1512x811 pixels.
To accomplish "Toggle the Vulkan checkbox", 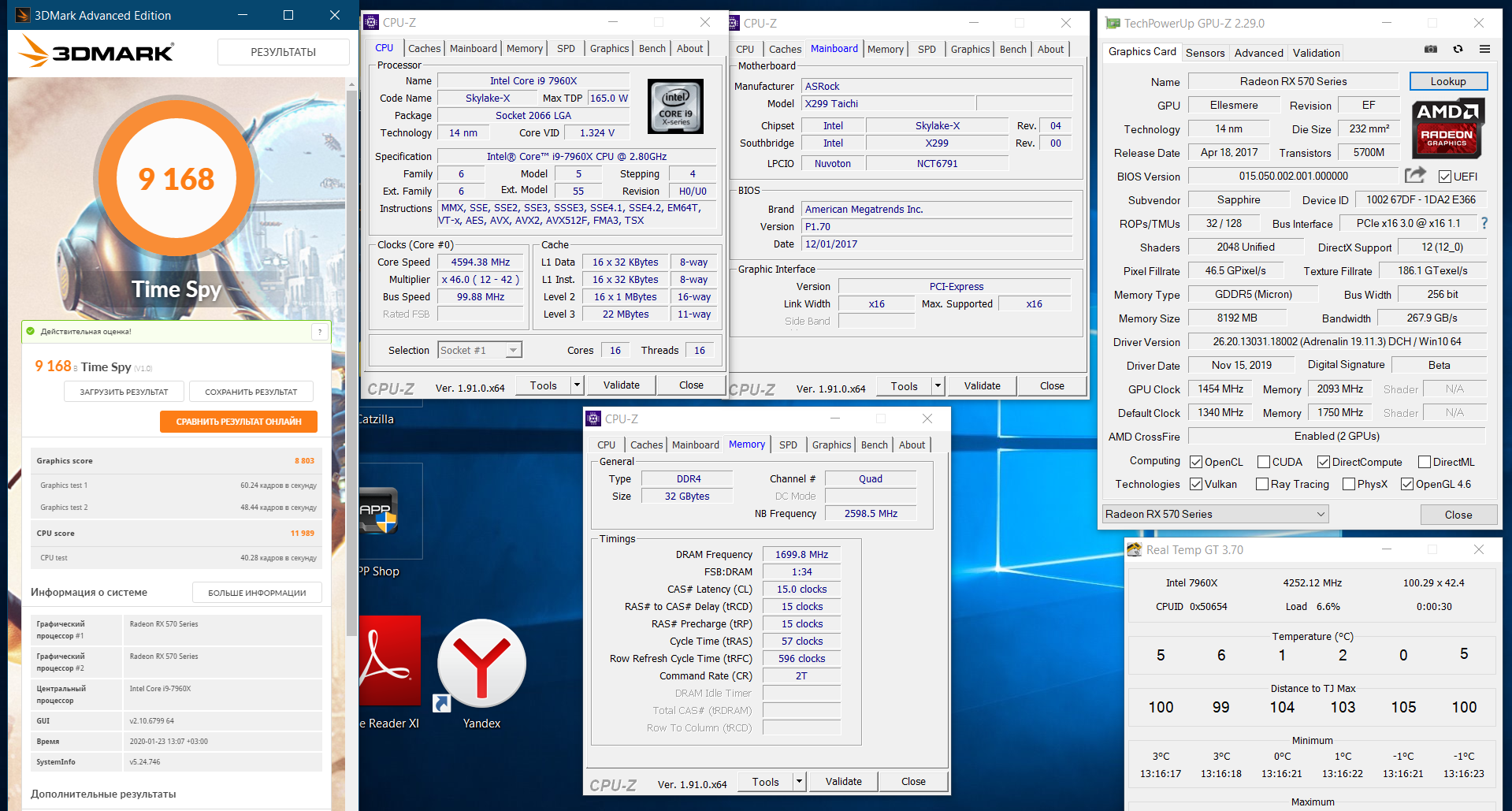I will [1196, 484].
